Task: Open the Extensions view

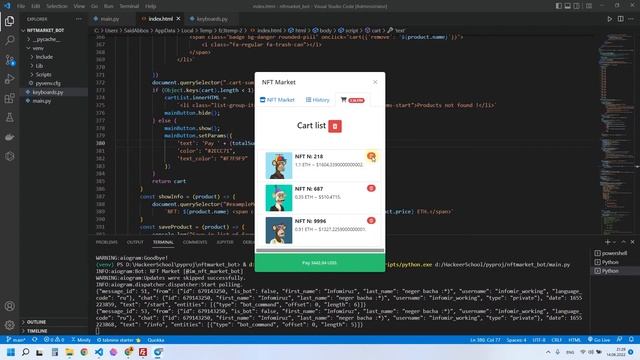Action: tap(10, 98)
